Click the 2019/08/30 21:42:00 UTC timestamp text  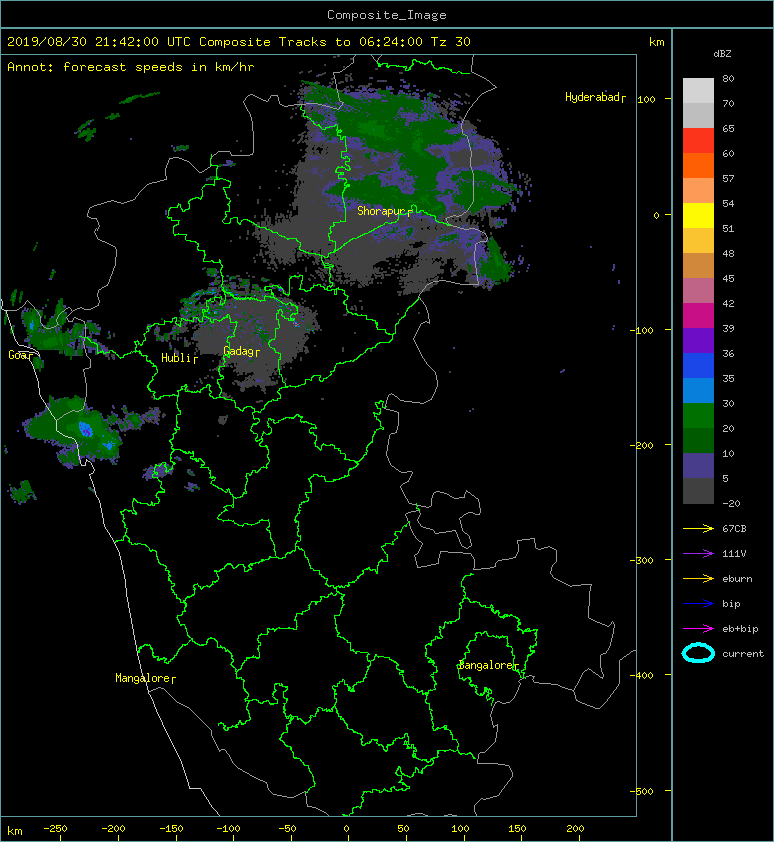coord(99,42)
